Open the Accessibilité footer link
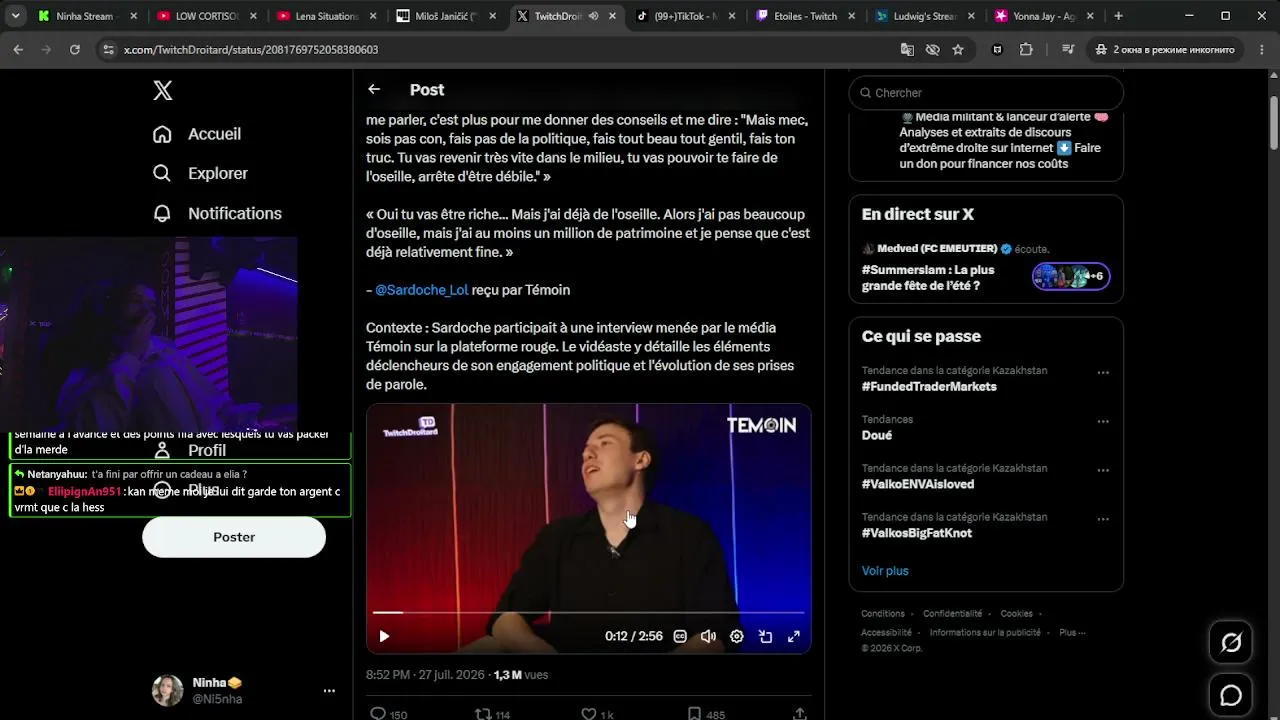This screenshot has width=1280, height=720. pos(886,632)
